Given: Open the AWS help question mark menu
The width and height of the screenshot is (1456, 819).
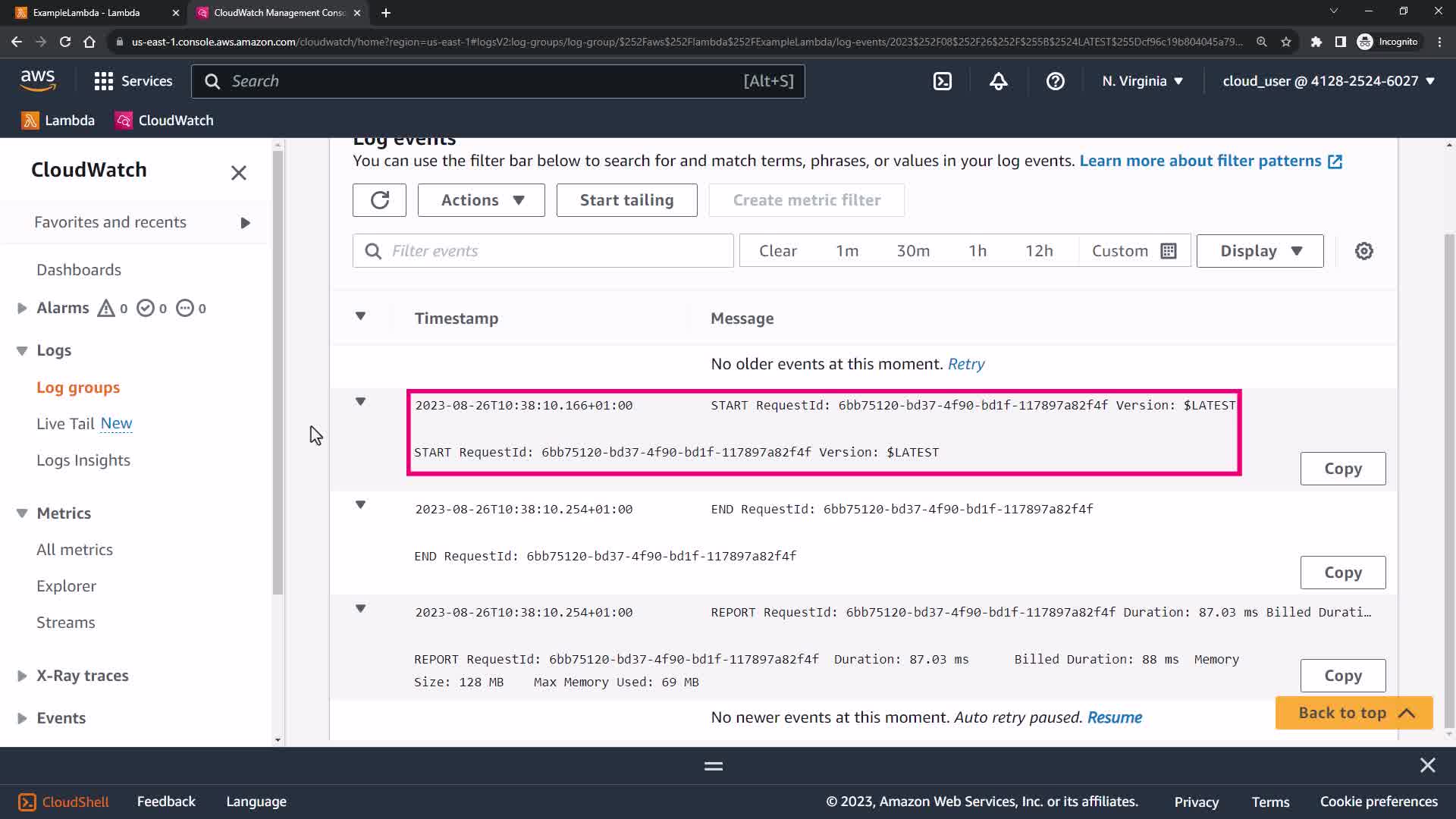Looking at the screenshot, I should coord(1055,81).
